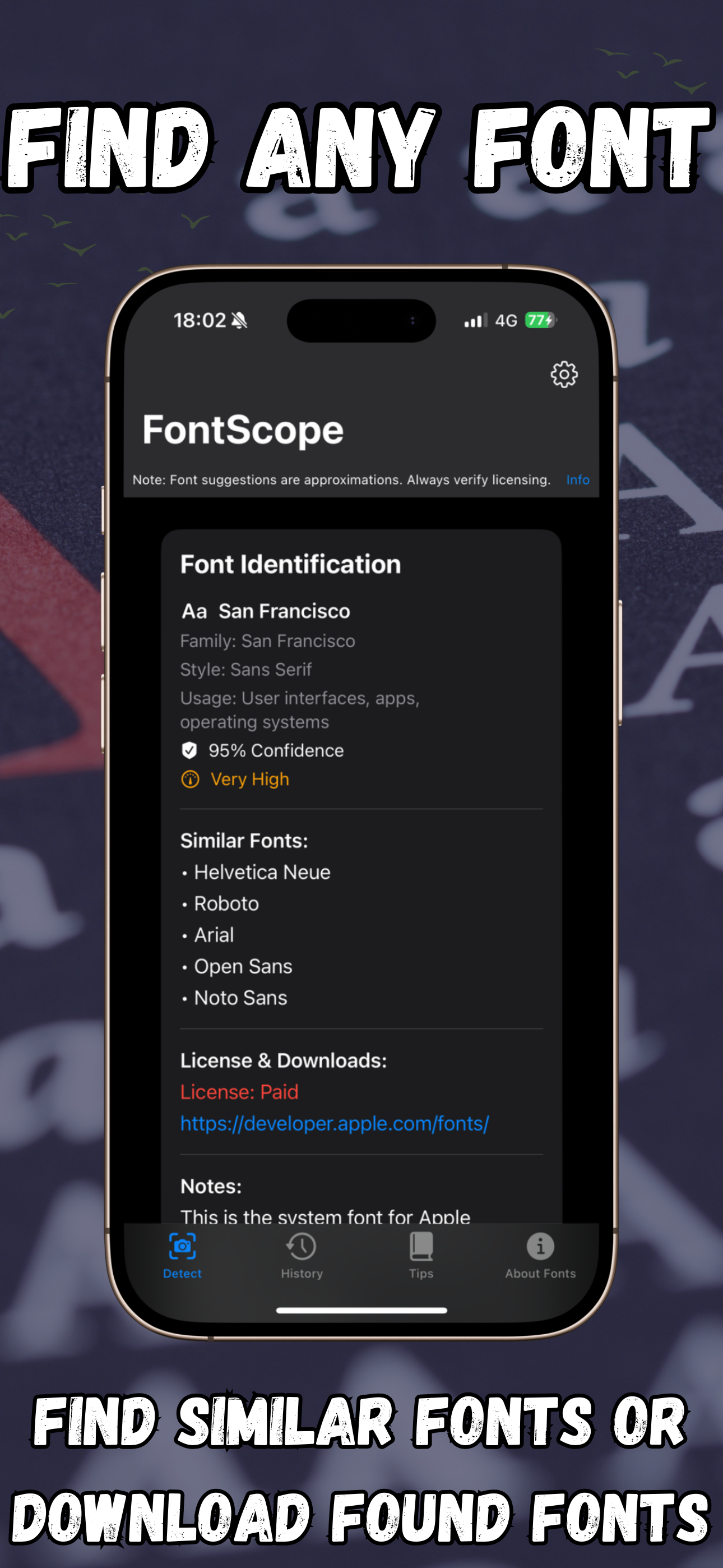Select the Helvetica Neue similar font

point(262,872)
